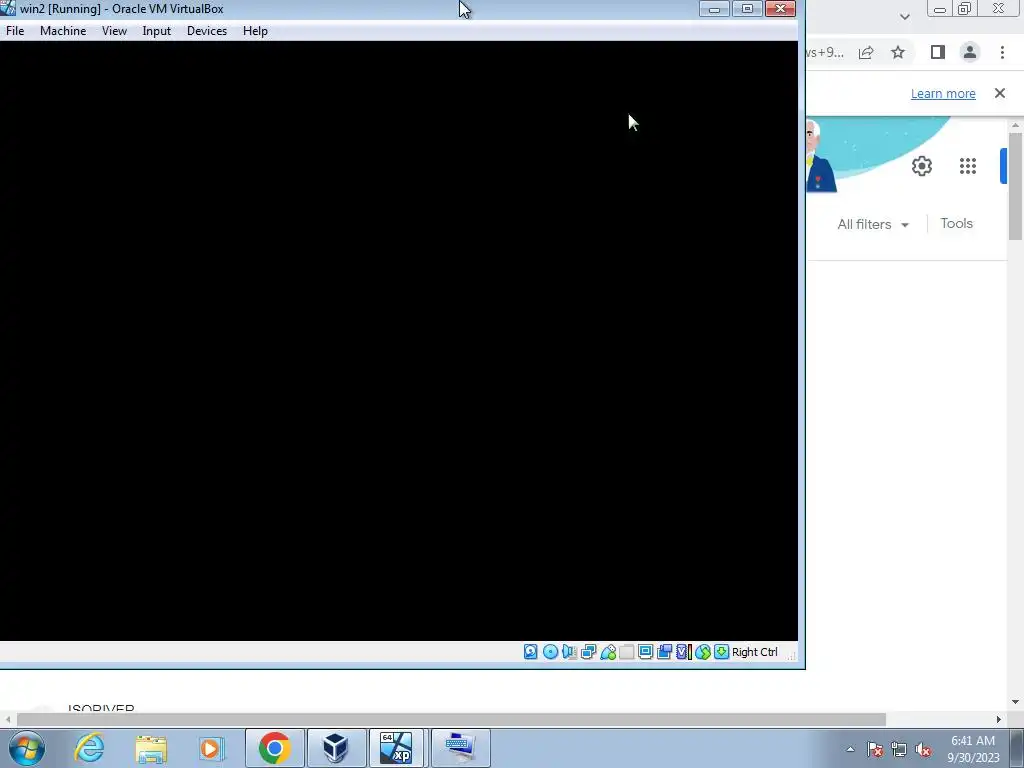
Task: Click the keyboard capture green arrow indicator
Action: point(721,652)
